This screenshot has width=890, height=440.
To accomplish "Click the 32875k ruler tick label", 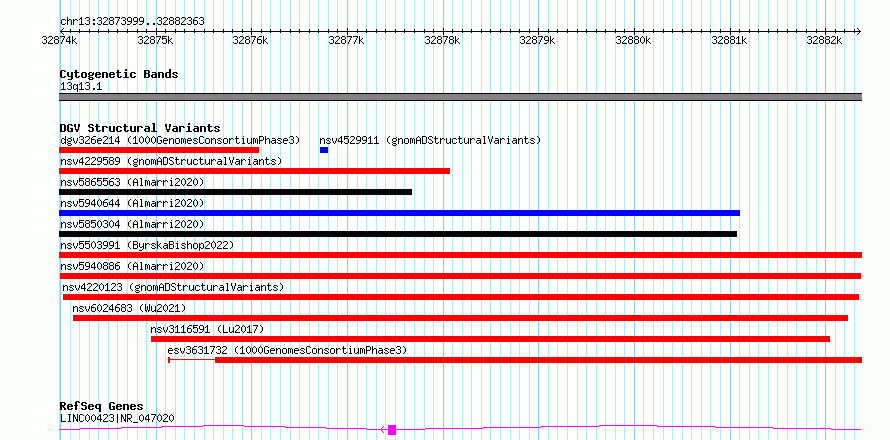I will pyautogui.click(x=156, y=41).
